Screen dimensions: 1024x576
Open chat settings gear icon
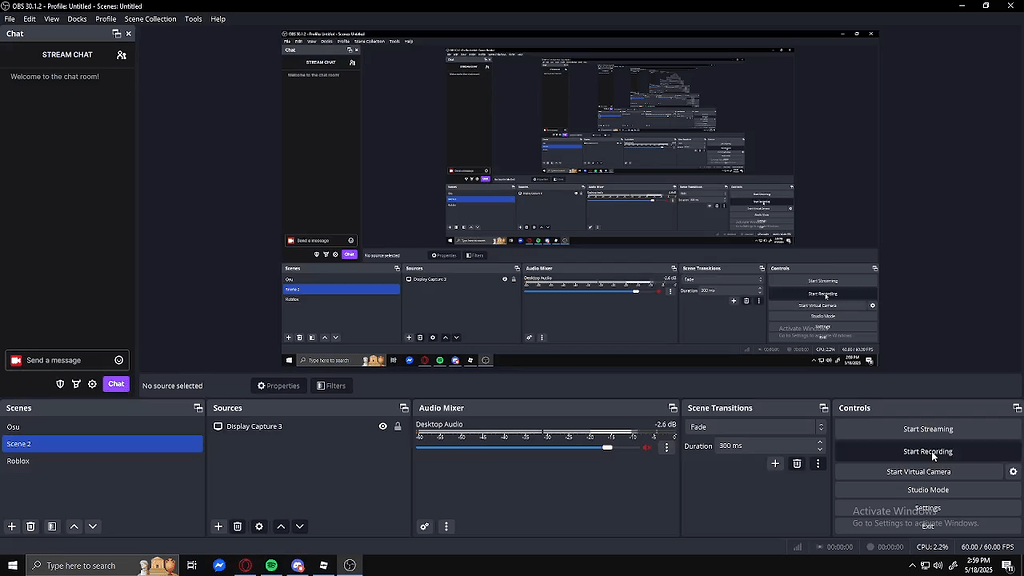pos(92,384)
